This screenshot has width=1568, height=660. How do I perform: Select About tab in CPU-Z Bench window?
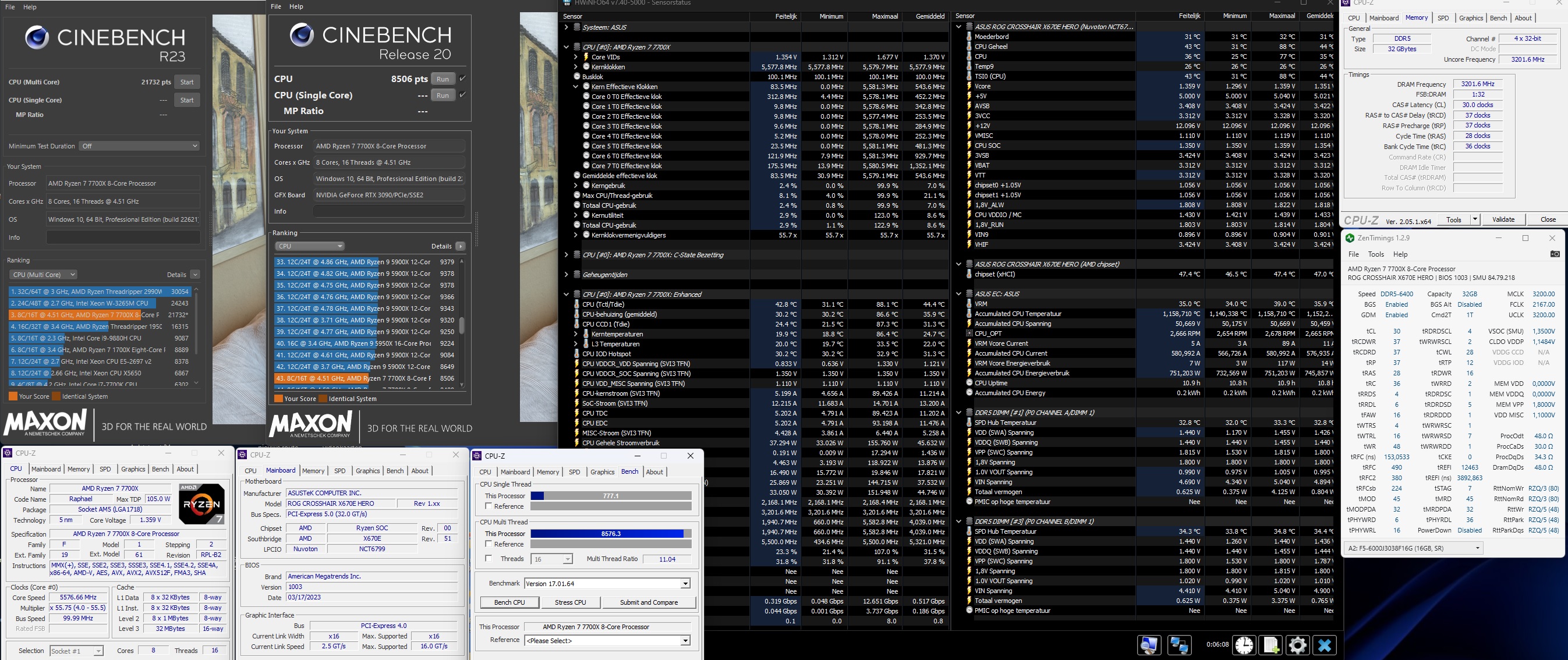pyautogui.click(x=654, y=472)
